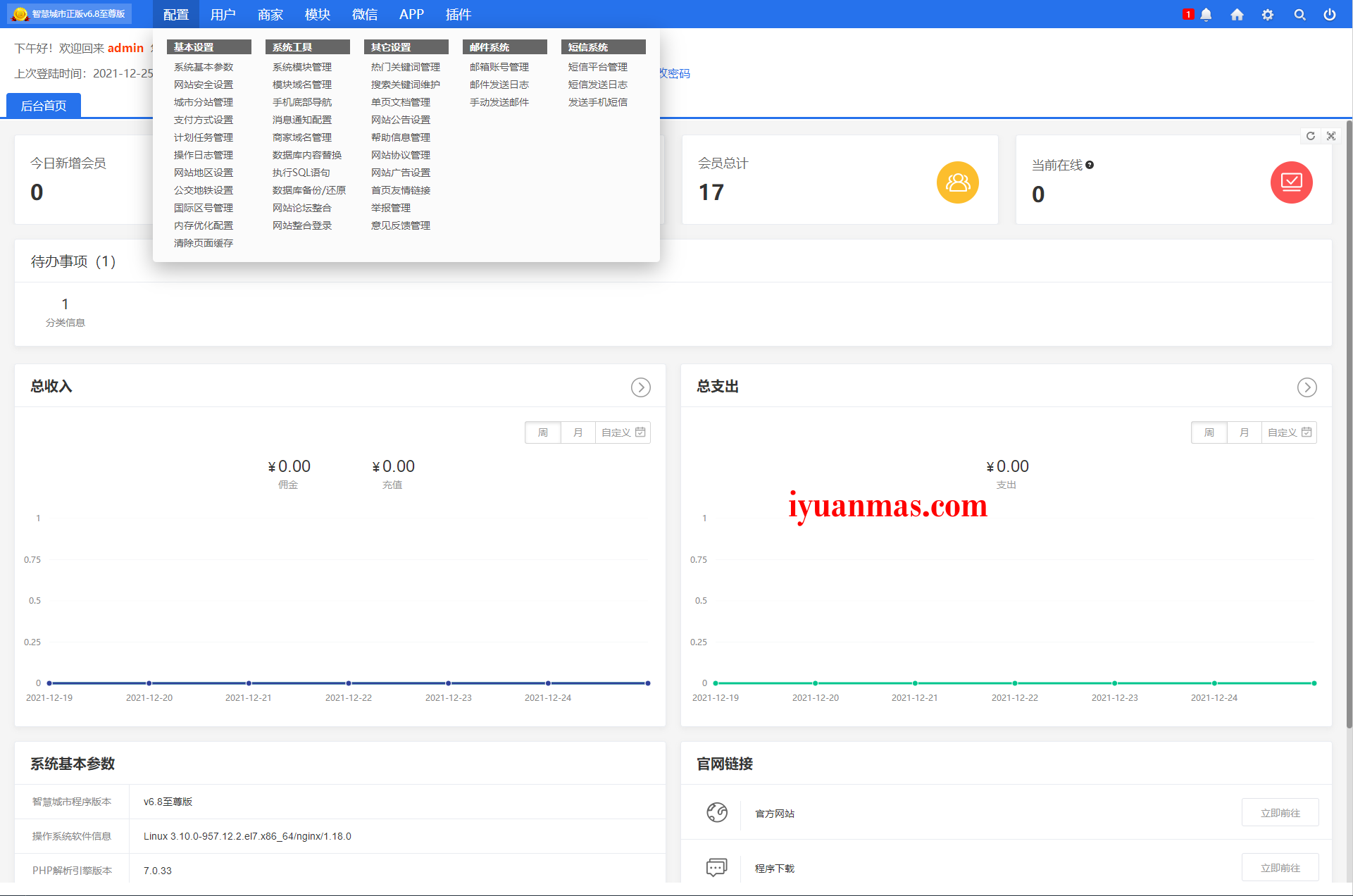Click 2021-12-21 data point on expense chart
Viewport: 1353px width, 896px height.
[915, 683]
